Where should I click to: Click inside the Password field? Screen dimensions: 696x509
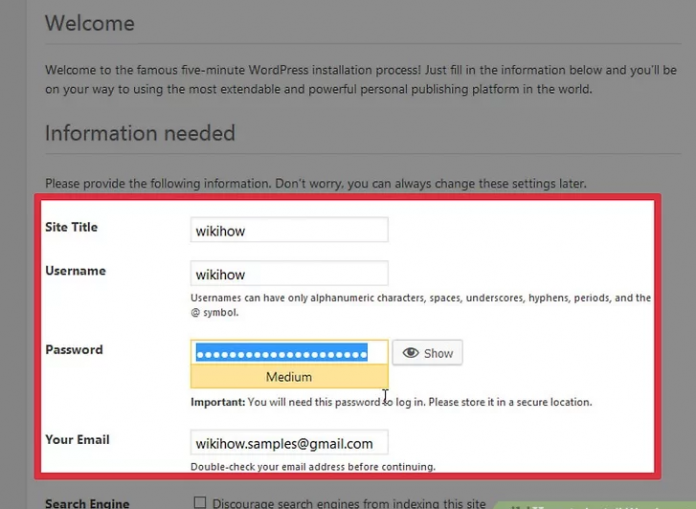(289, 352)
